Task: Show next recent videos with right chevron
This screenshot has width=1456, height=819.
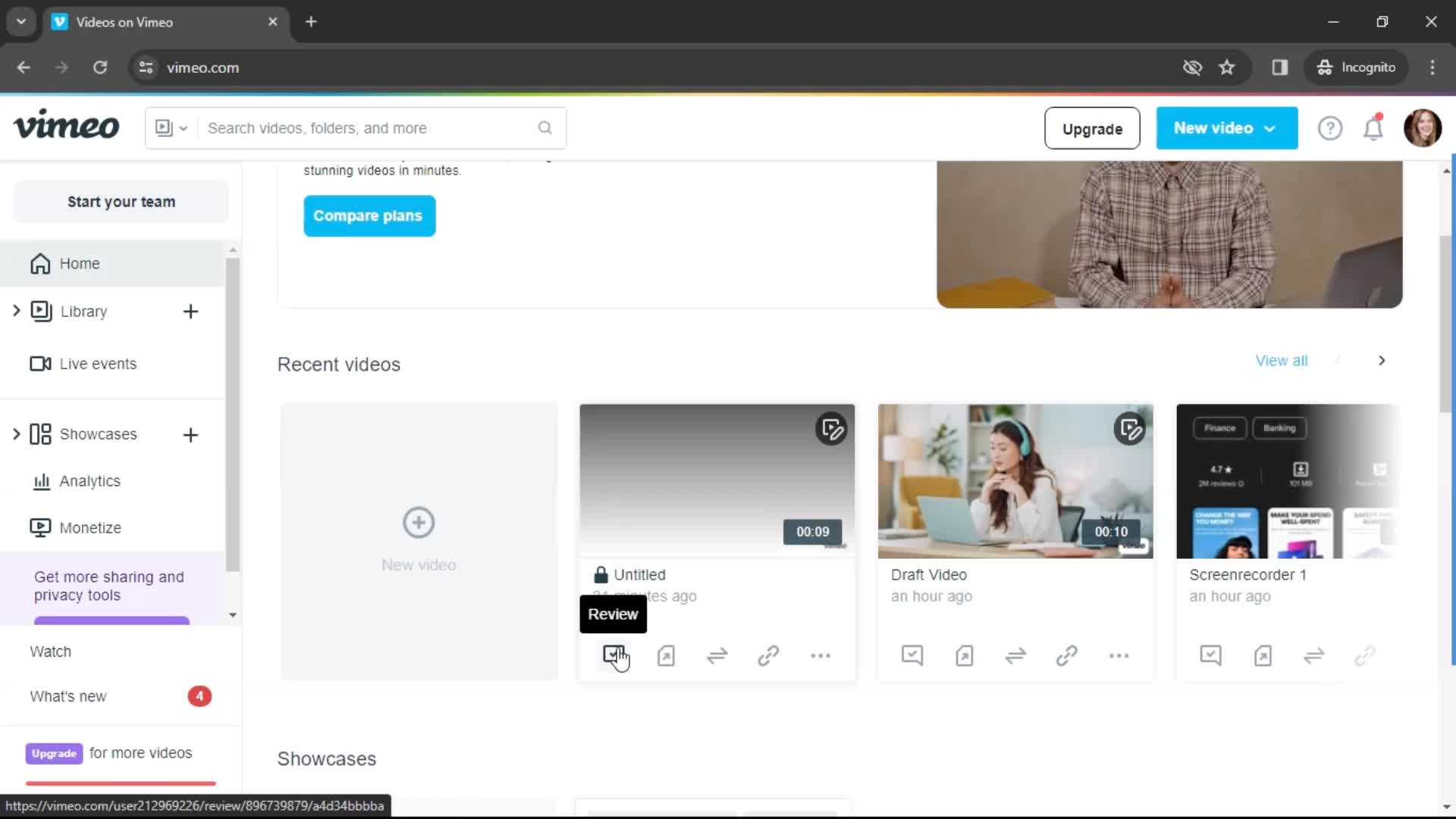Action: 1382,361
